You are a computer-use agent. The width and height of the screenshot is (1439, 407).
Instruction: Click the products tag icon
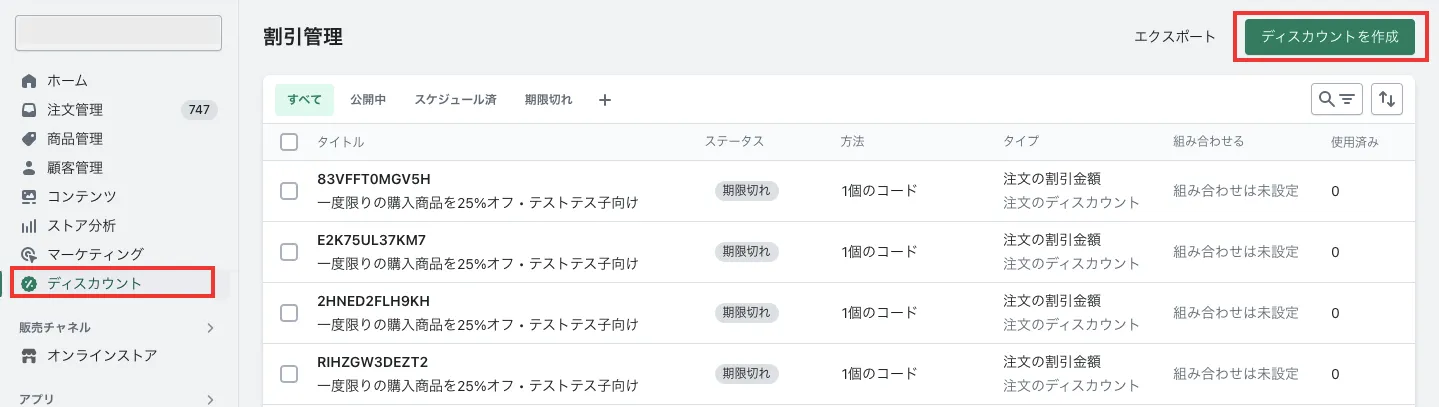click(x=29, y=139)
